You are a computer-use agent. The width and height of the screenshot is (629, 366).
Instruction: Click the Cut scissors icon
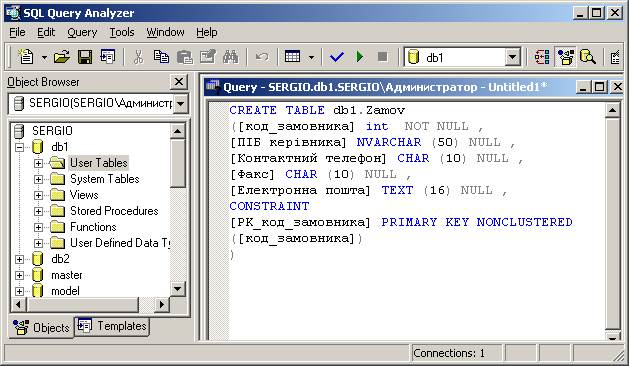click(138, 57)
